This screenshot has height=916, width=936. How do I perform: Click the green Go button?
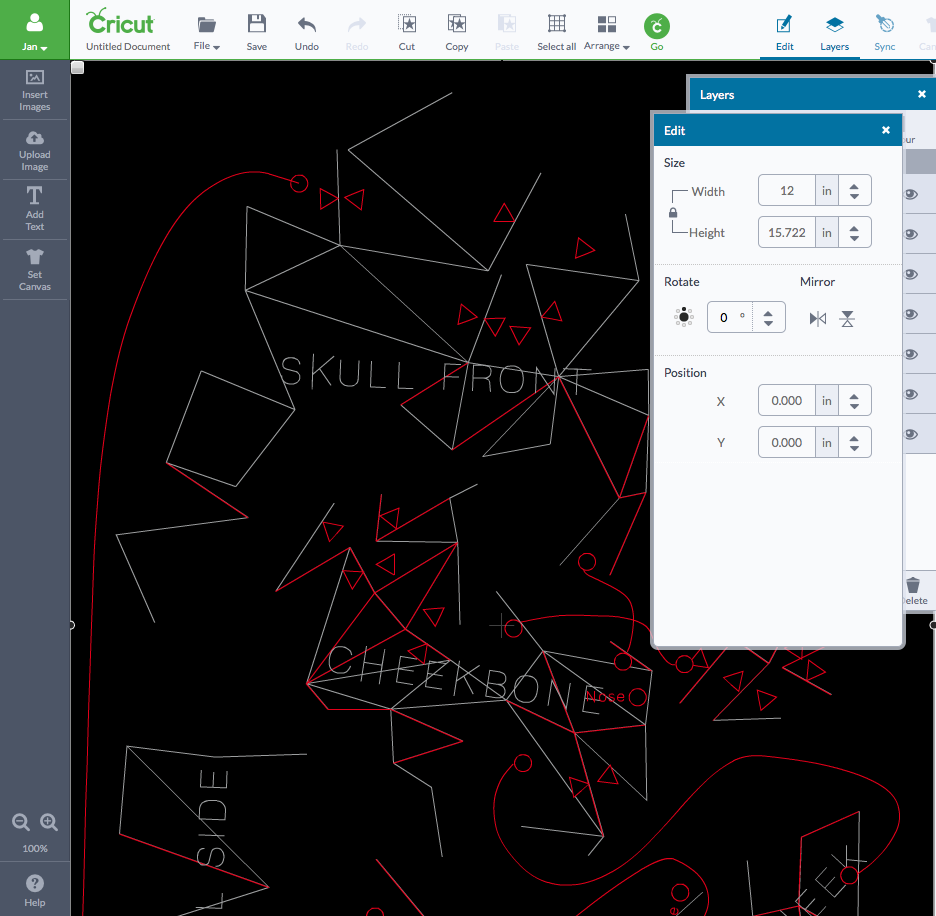click(657, 32)
